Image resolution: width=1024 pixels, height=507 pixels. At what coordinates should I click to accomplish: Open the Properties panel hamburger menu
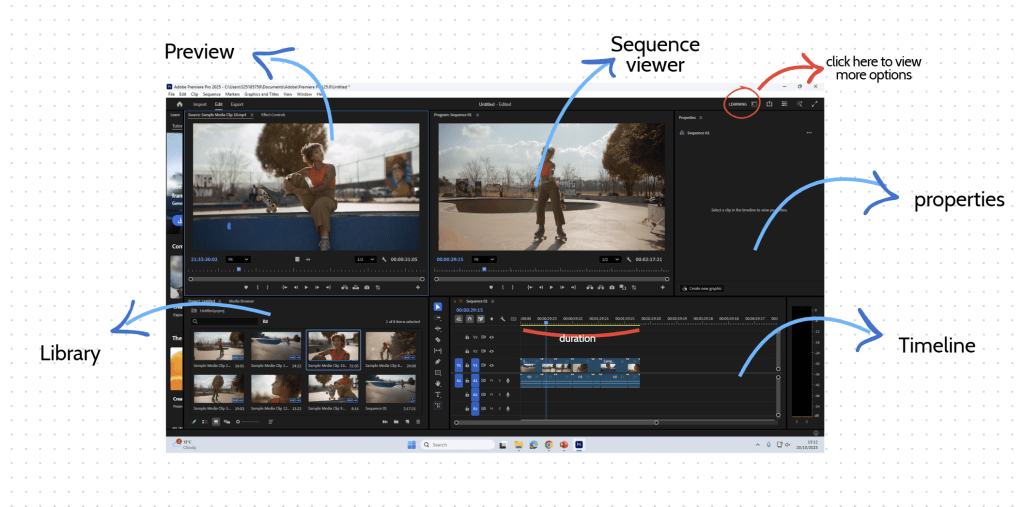point(700,117)
